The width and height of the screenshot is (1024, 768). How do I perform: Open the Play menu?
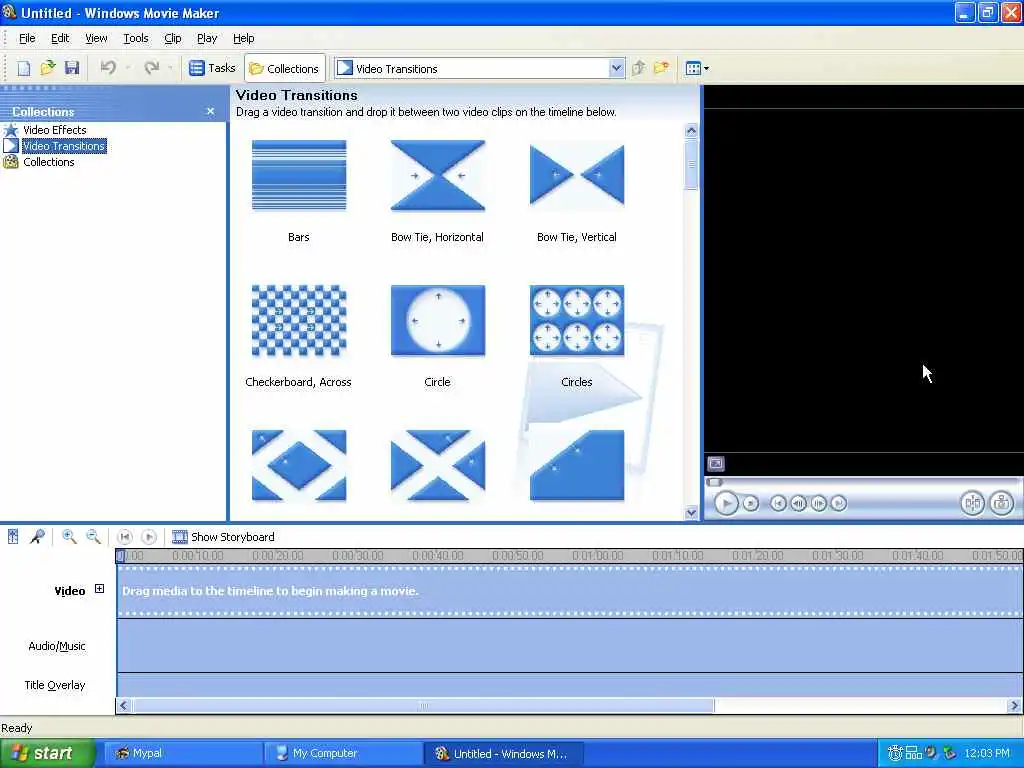click(x=207, y=38)
